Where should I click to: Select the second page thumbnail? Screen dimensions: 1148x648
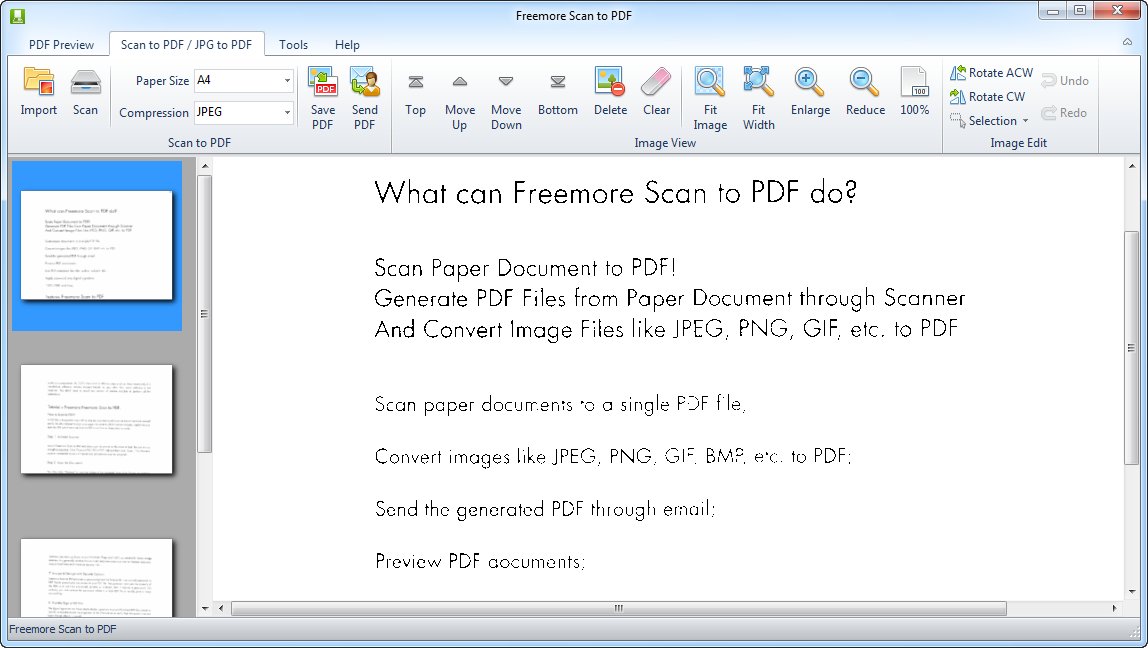coord(96,420)
